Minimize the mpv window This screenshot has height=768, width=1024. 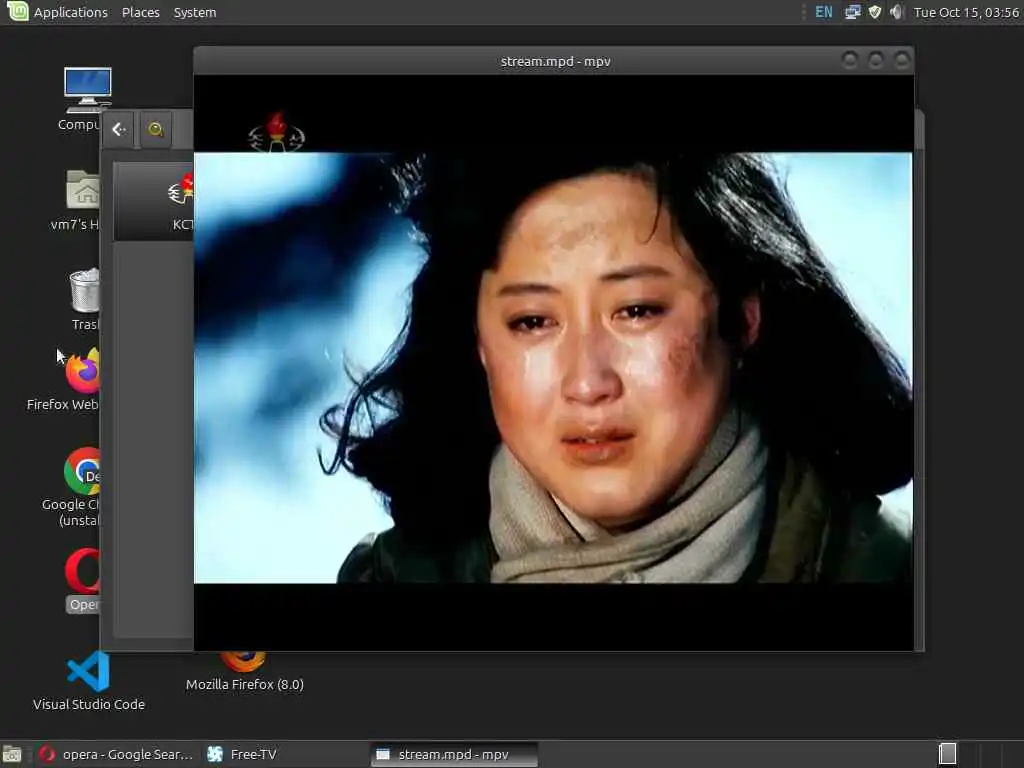[850, 61]
